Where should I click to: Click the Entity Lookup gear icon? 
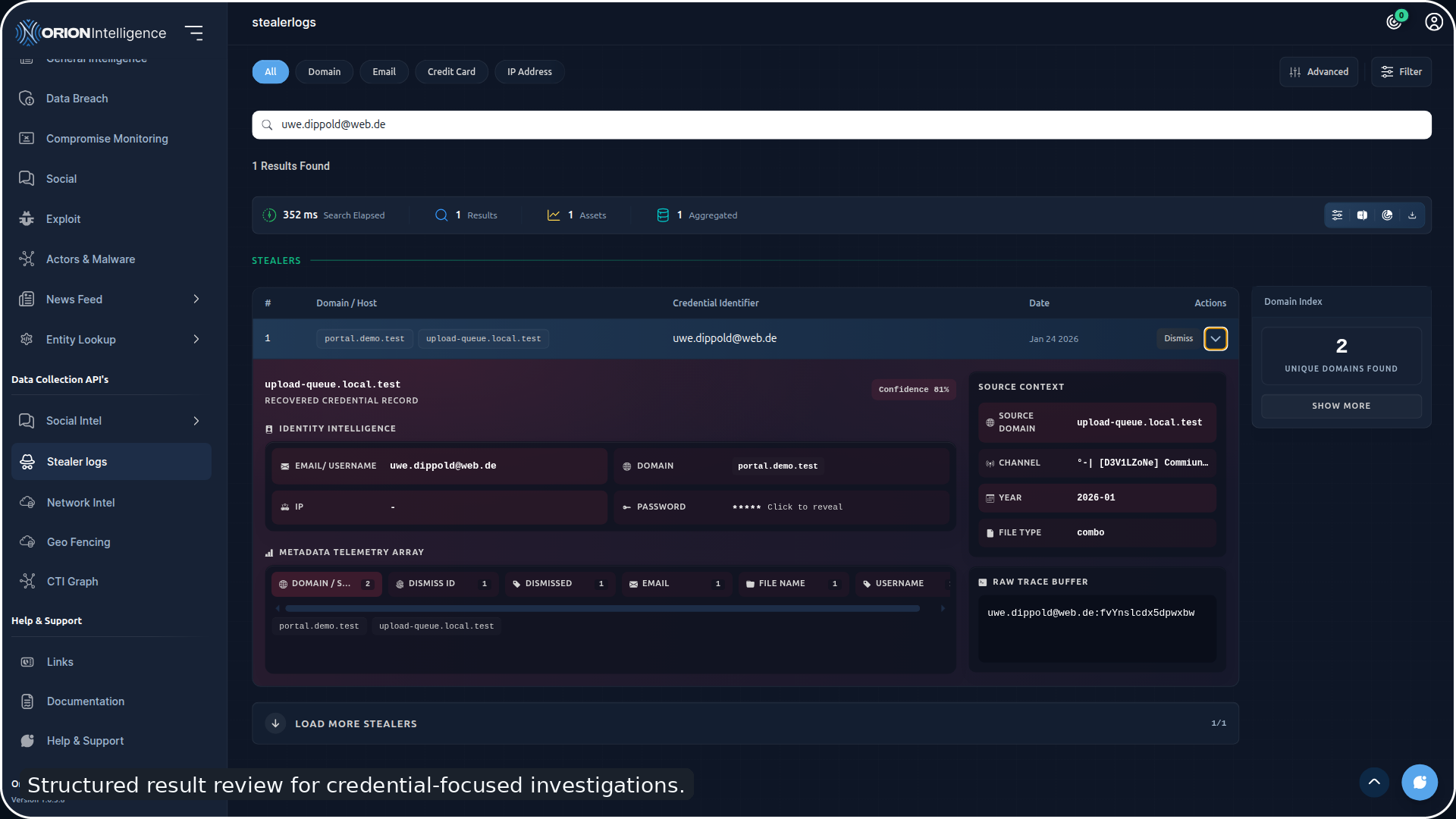(27, 340)
